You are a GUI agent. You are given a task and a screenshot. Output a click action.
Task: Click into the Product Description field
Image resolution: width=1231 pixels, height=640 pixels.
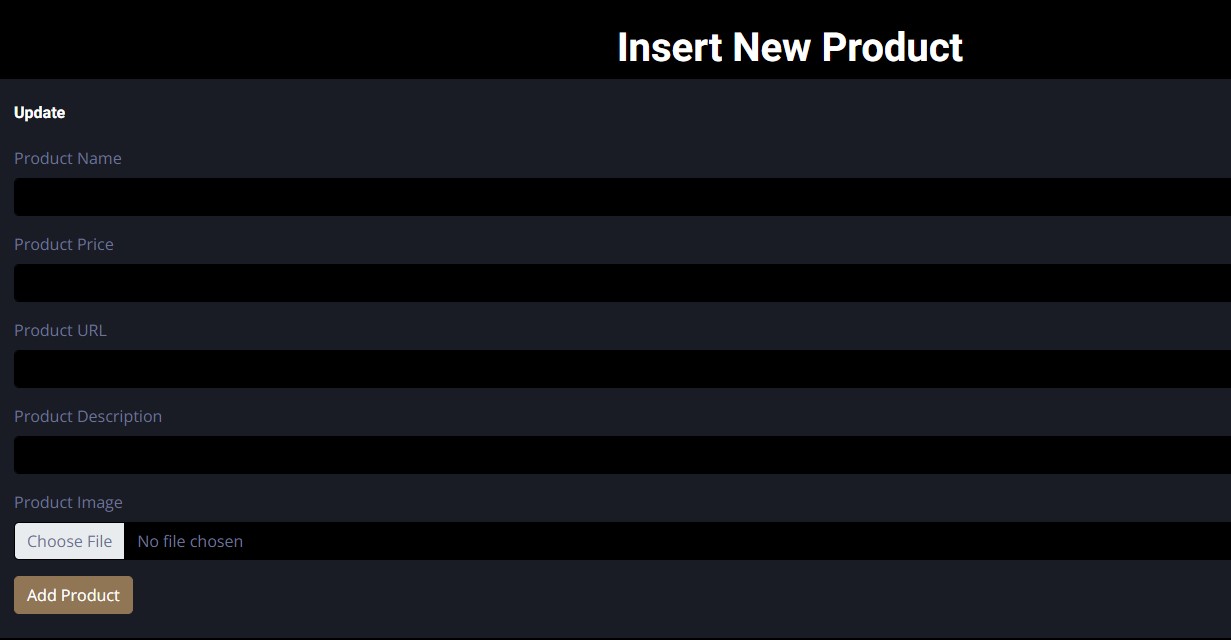[x=620, y=455]
